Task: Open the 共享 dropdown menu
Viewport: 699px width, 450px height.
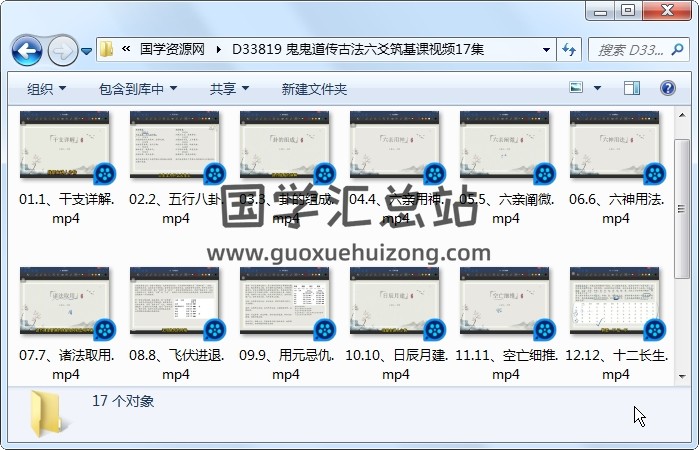Action: click(x=229, y=89)
